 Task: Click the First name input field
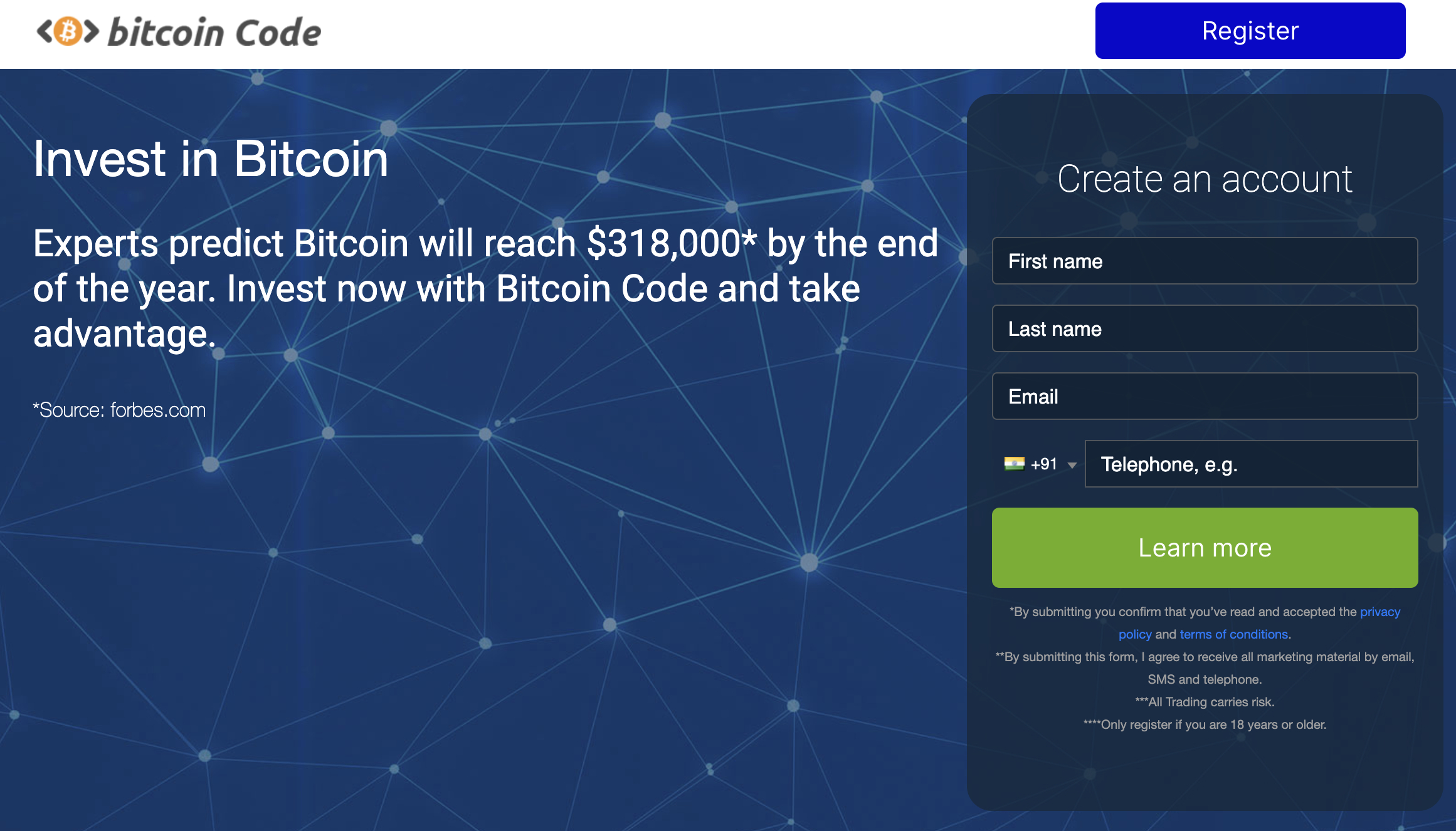[1204, 260]
